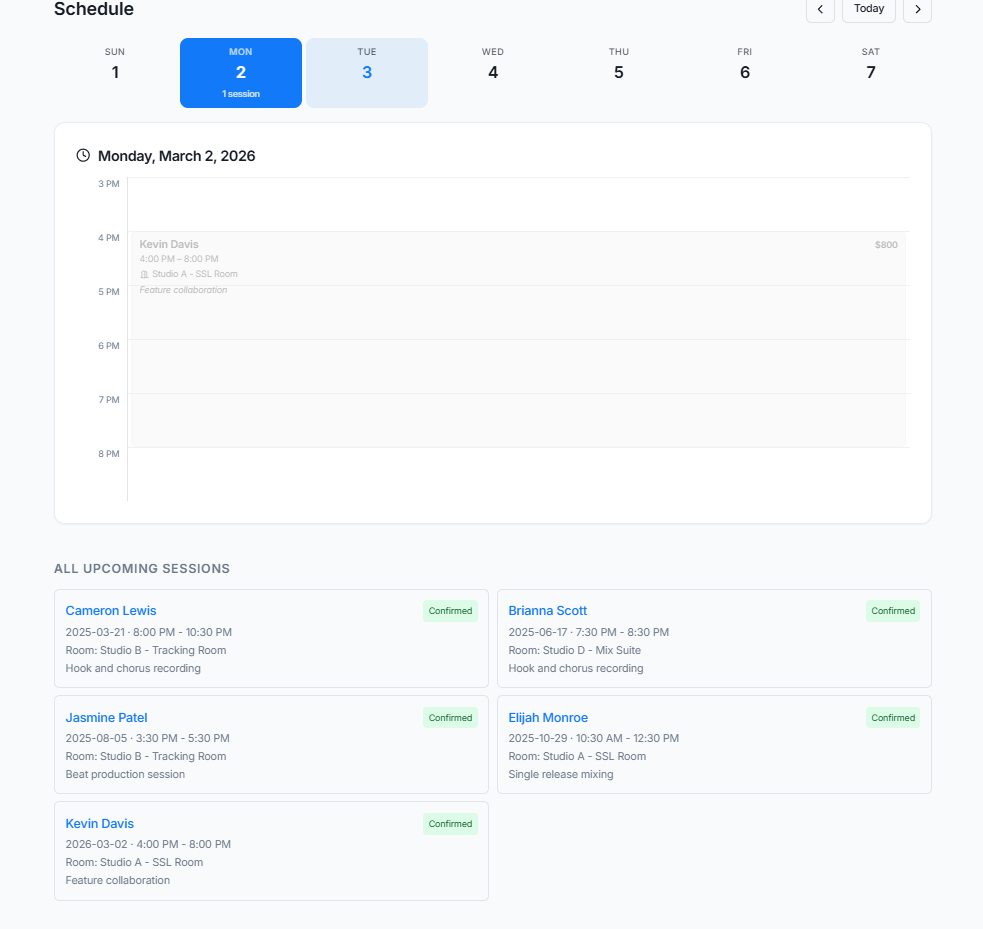
Task: Click Confirmed badge on Jasmine Patel card
Action: click(x=450, y=718)
